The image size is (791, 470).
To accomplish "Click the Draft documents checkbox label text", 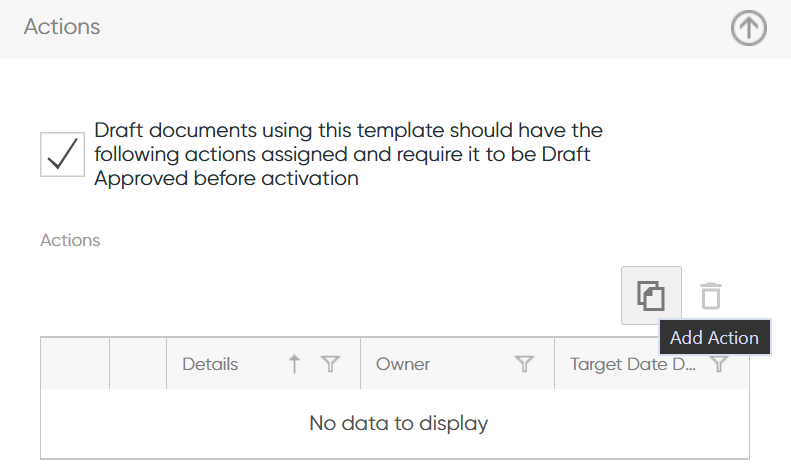I will coord(348,154).
